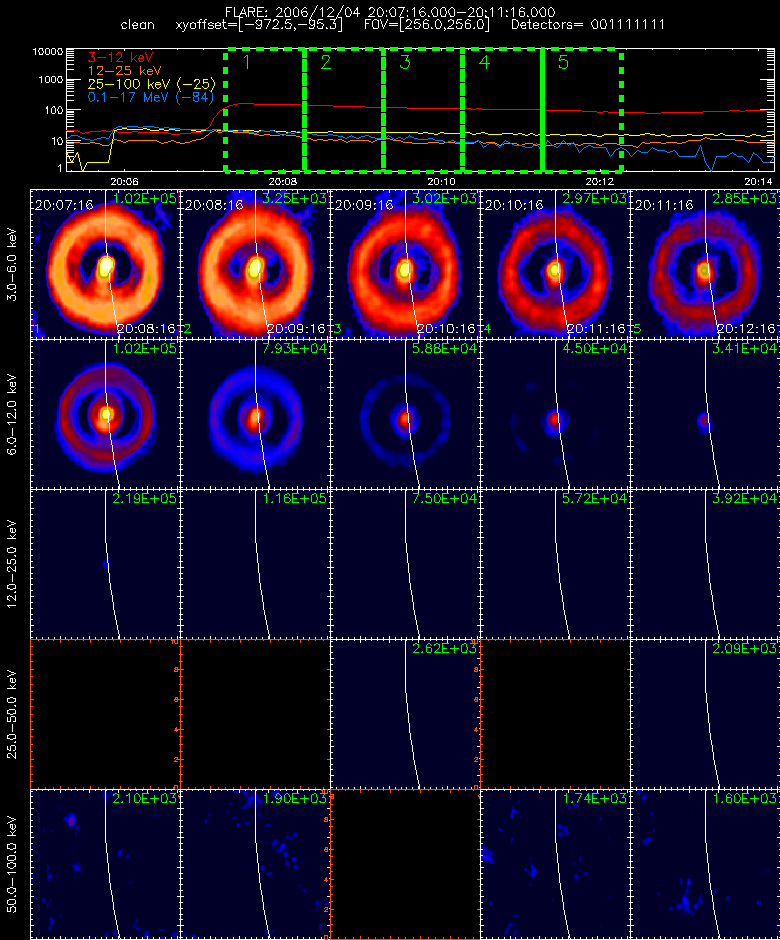Open the 12.0-25.0 keV image labeled 2.19E+05
Viewport: 780px width, 940px height.
tap(105, 564)
